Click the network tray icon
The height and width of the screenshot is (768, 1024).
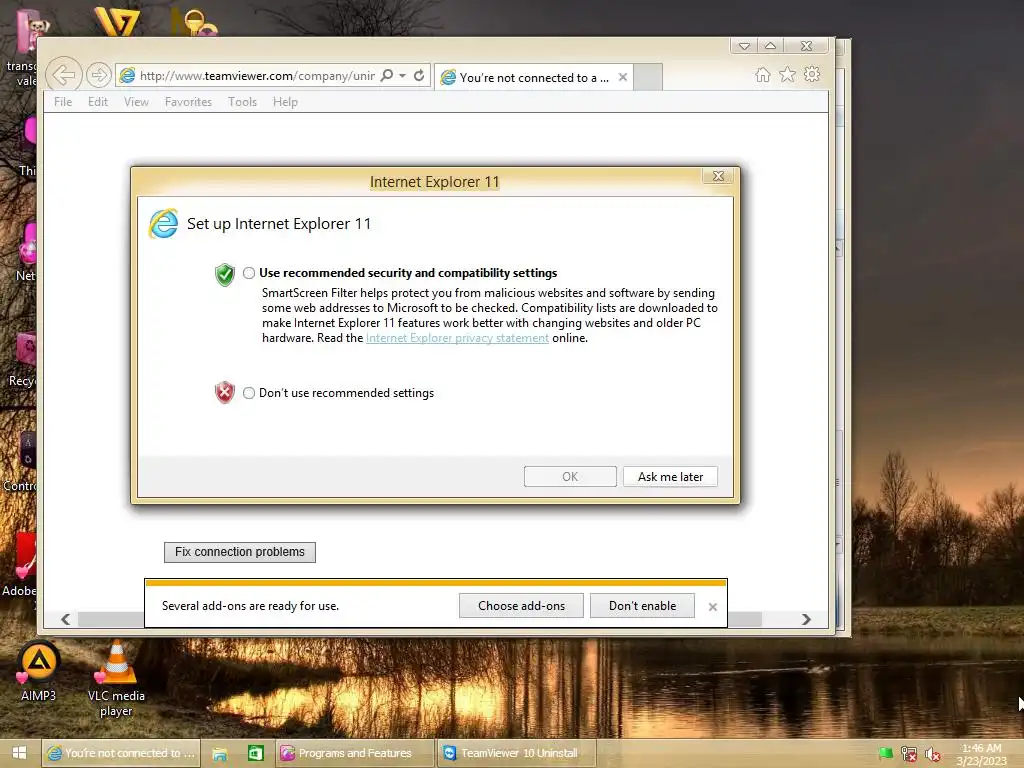pos(909,754)
